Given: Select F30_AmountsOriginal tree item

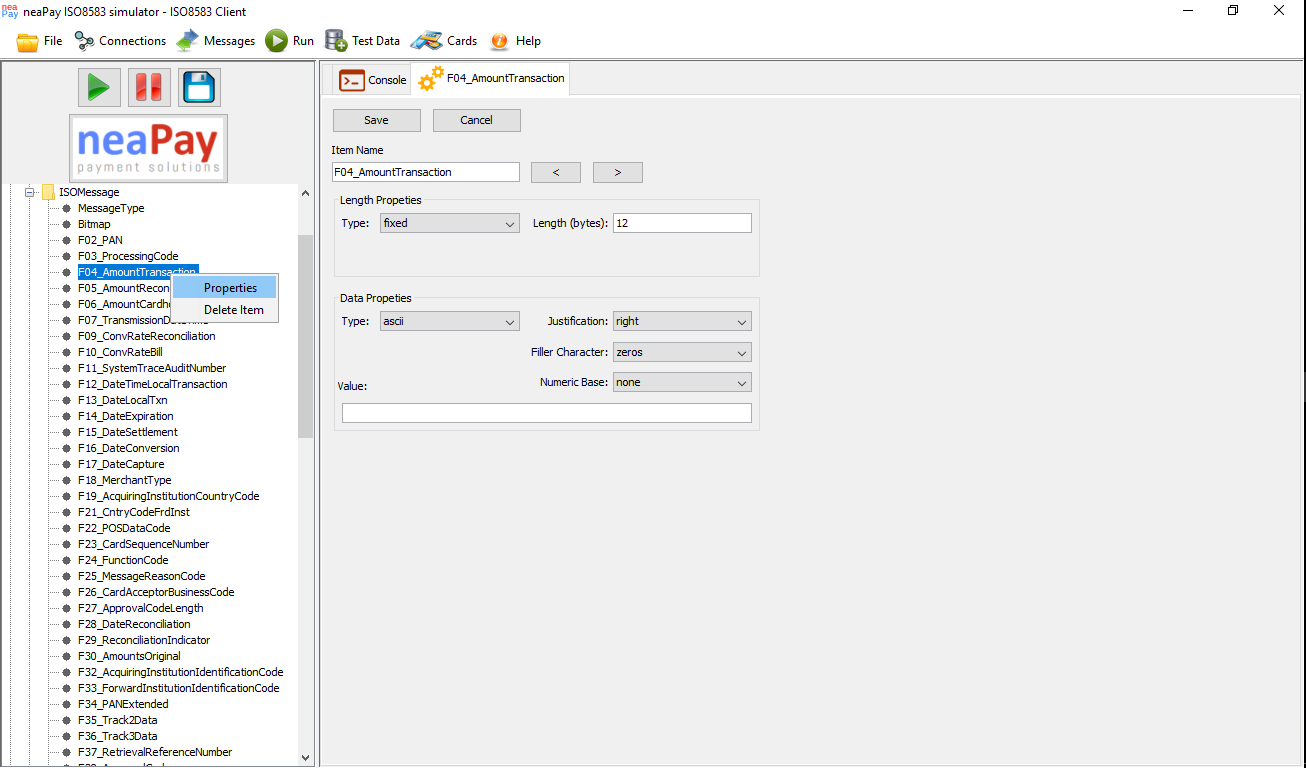Looking at the screenshot, I should 129,656.
